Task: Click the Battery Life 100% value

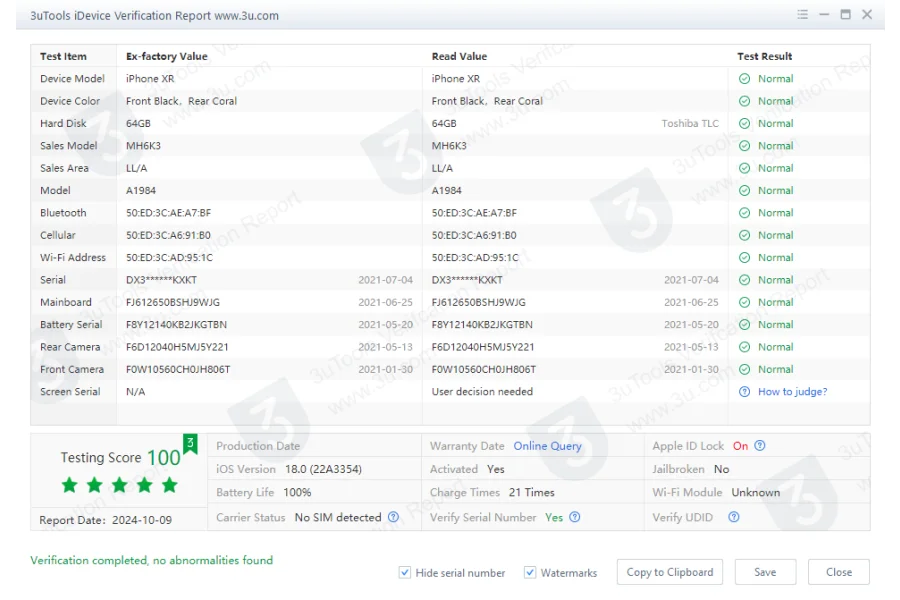Action: [x=297, y=493]
